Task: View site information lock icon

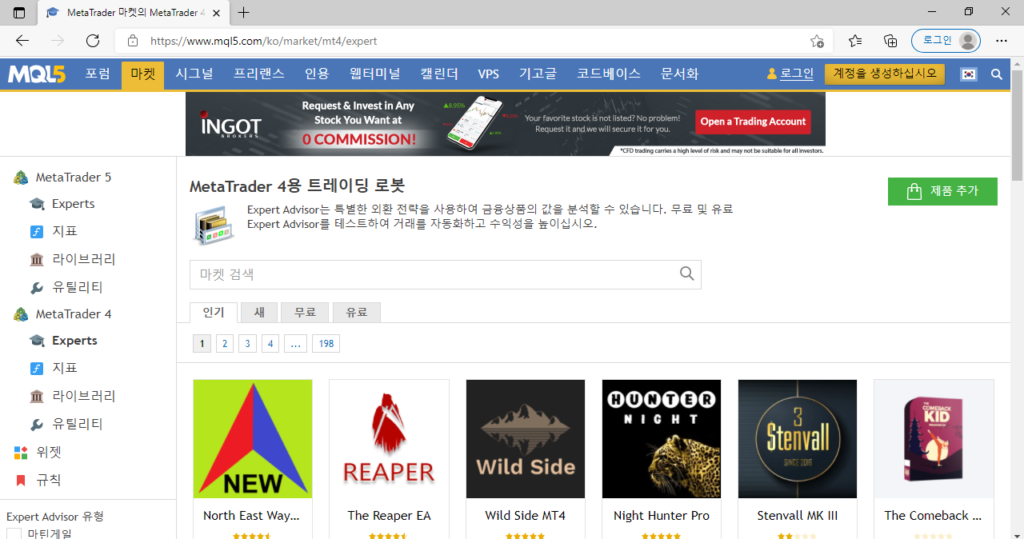Action: 133,41
